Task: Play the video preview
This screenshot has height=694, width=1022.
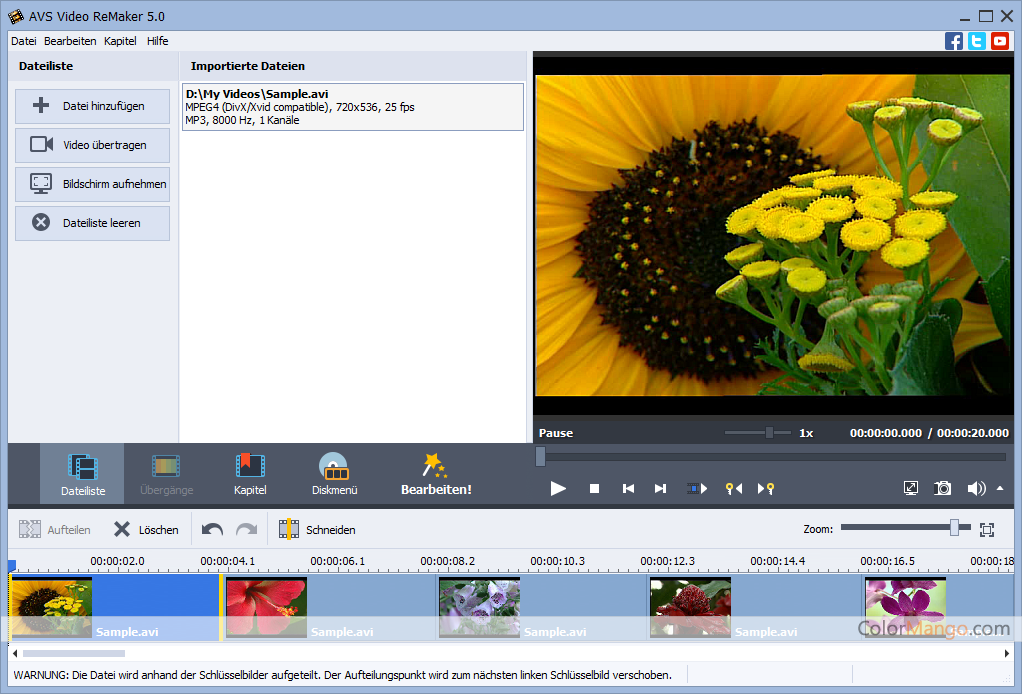Action: 558,488
